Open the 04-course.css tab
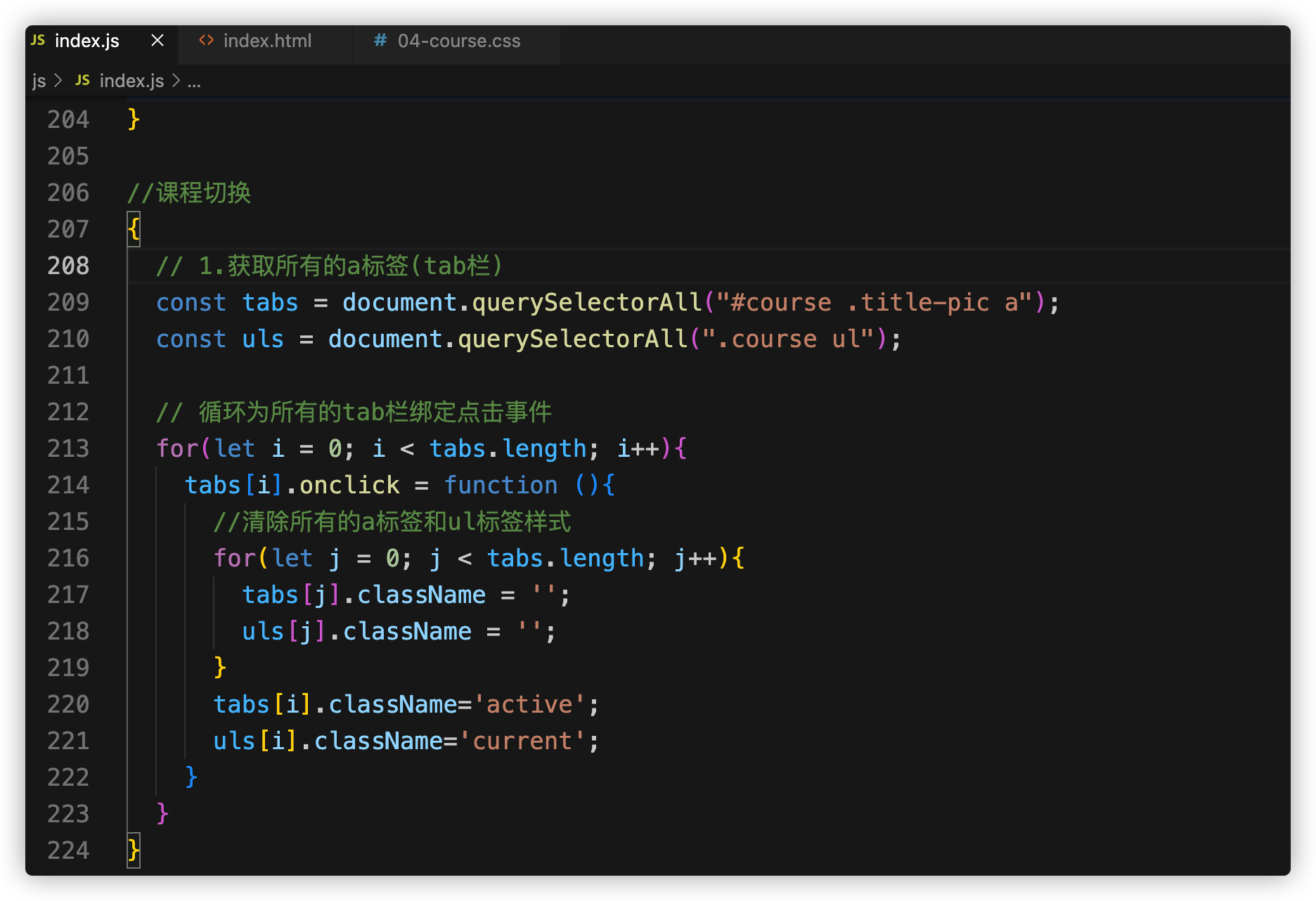The height and width of the screenshot is (901, 1316). point(458,41)
